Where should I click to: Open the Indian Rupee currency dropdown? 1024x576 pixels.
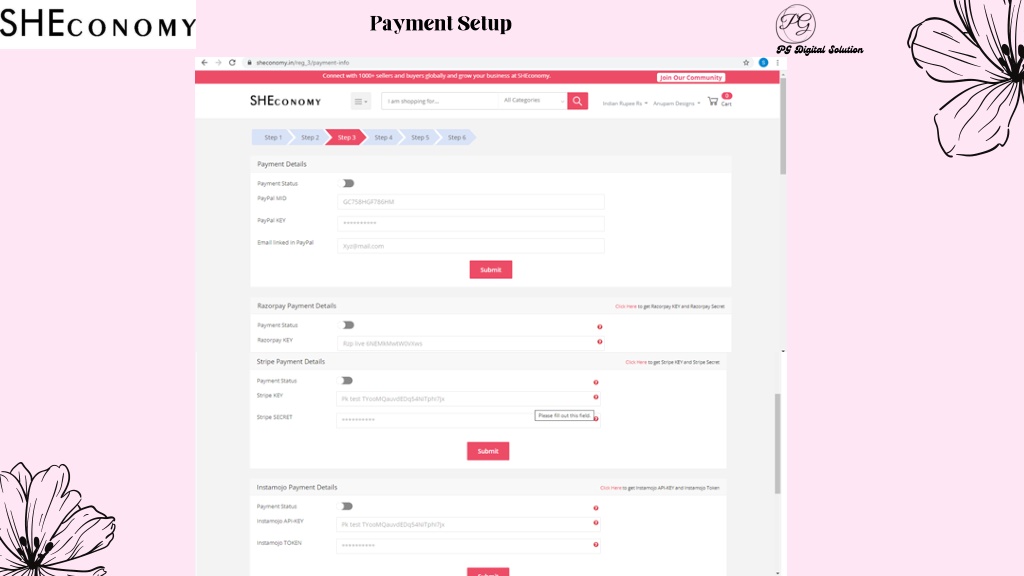(x=625, y=103)
